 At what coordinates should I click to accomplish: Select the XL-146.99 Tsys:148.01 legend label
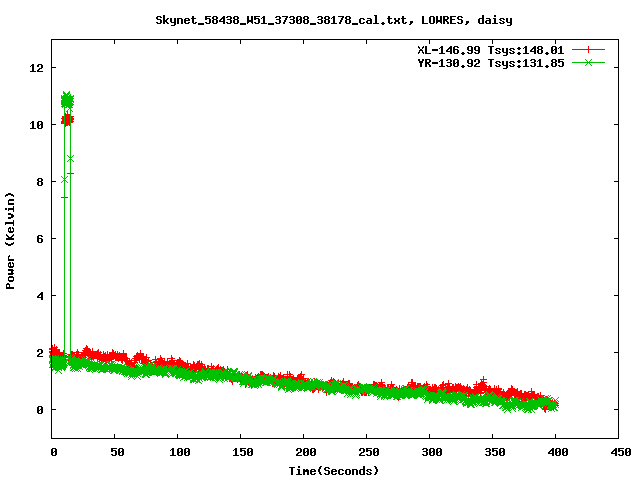tap(491, 50)
